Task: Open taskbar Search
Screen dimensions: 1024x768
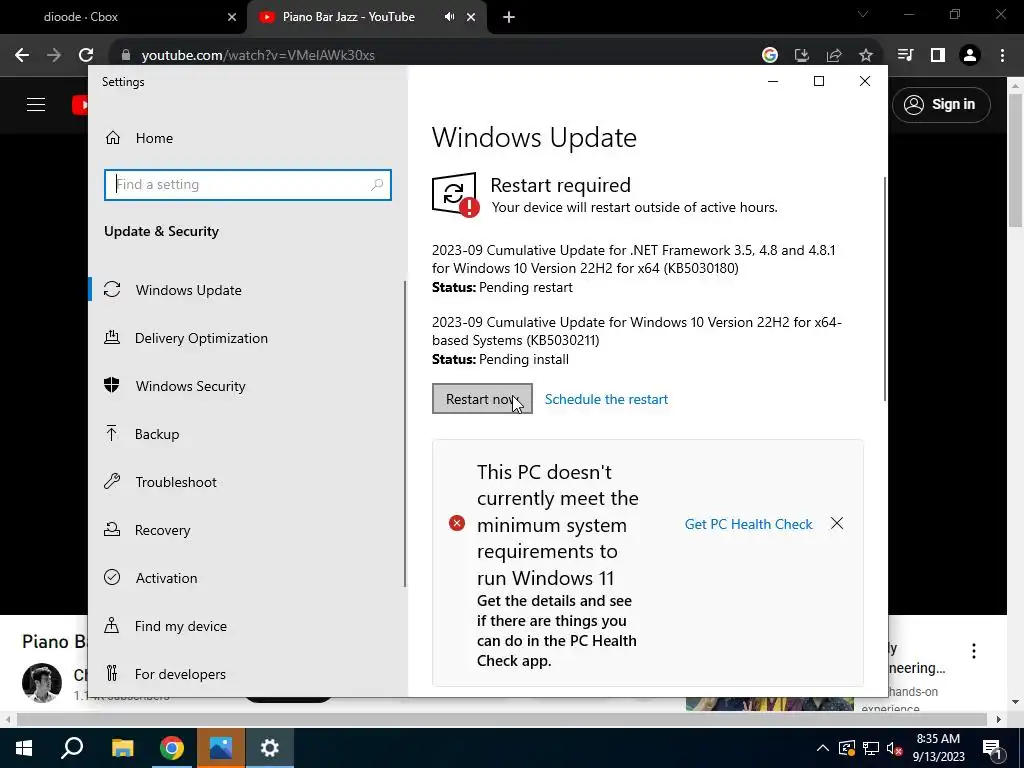Action: point(72,748)
